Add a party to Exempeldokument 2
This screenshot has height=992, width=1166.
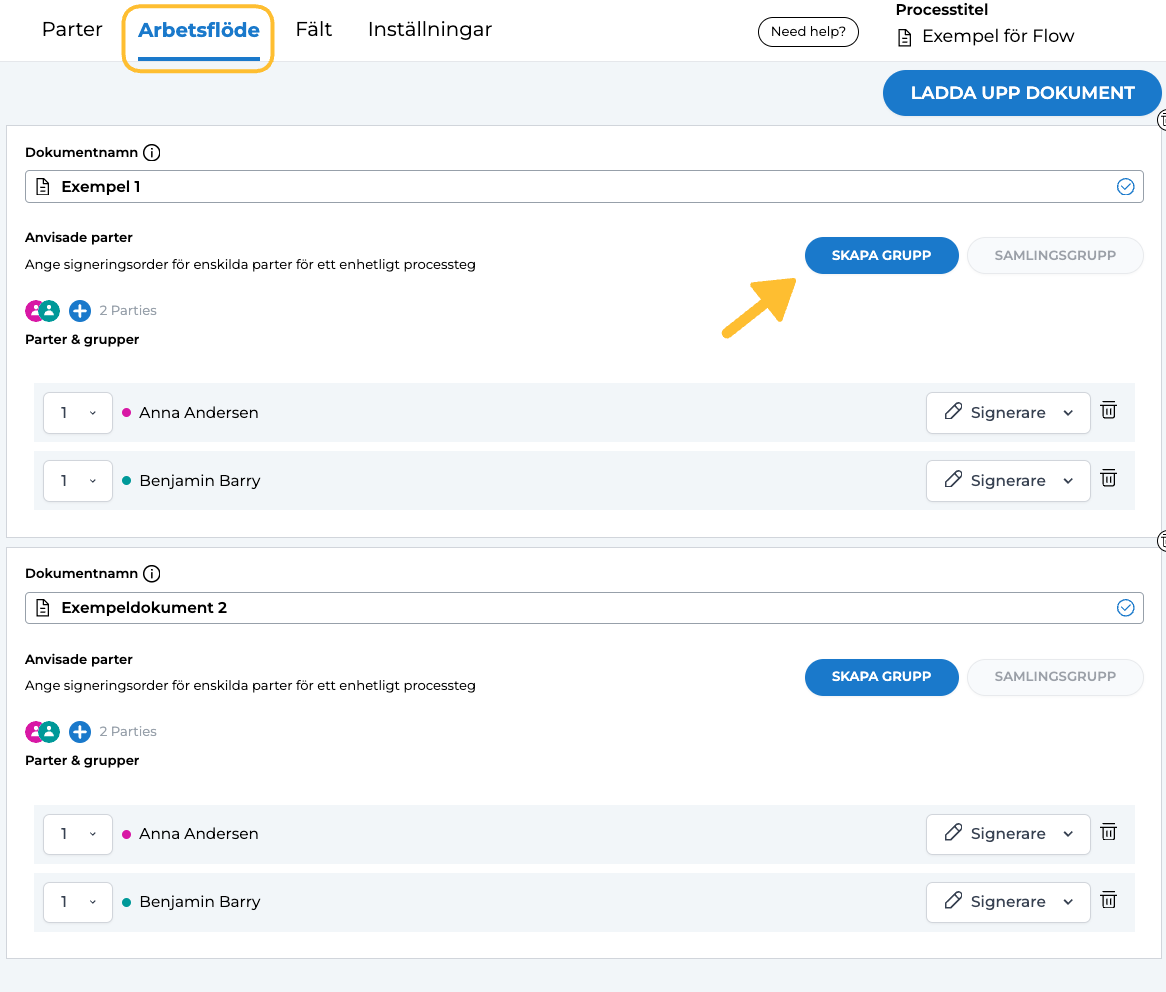[80, 731]
